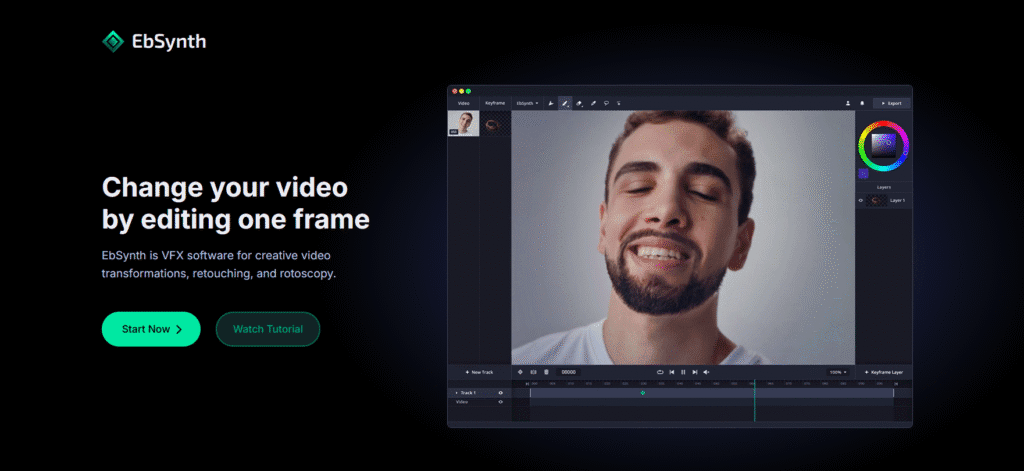Image resolution: width=1024 pixels, height=471 pixels.
Task: Toggle visibility of Layer 1
Action: (861, 200)
